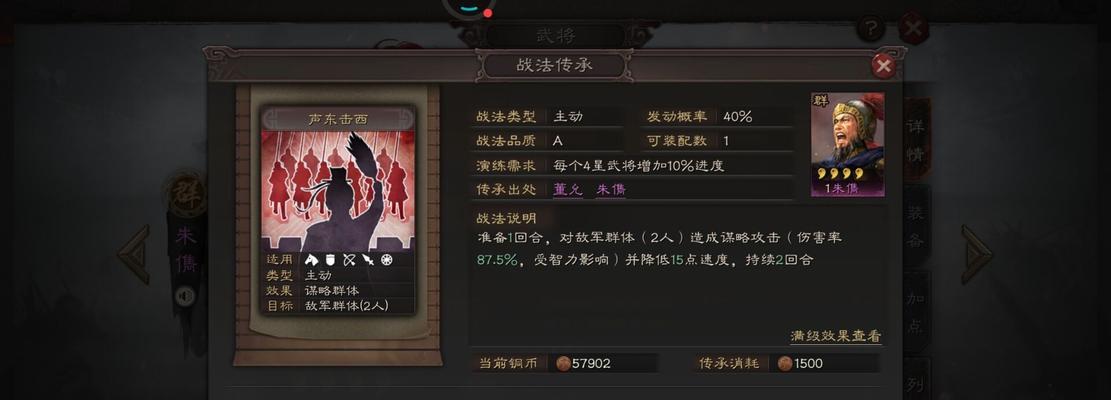Click the 群 faction badge above 朱儁
1111x400 pixels.
[x=186, y=193]
